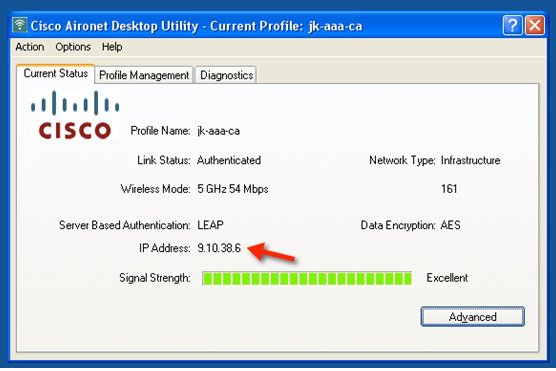Click the Link Status: label
This screenshot has width=556, height=371.
click(164, 160)
